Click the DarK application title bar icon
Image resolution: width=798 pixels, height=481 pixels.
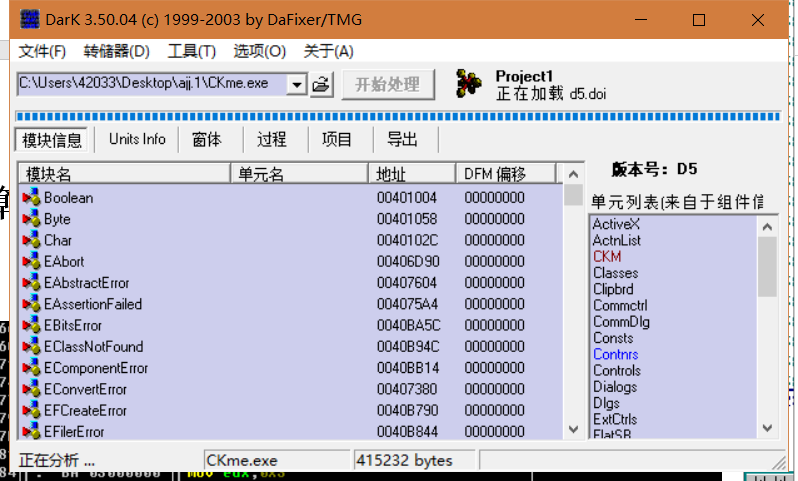(x=30, y=19)
